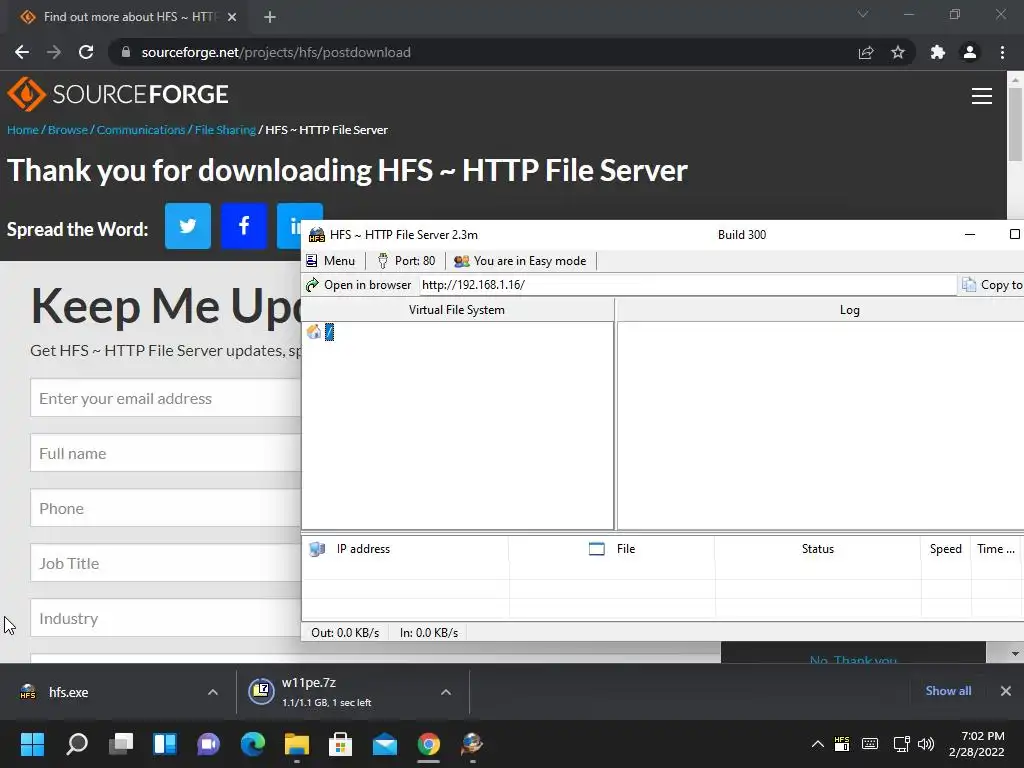This screenshot has width=1024, height=768.
Task: Share on Facebook button
Action: [244, 226]
